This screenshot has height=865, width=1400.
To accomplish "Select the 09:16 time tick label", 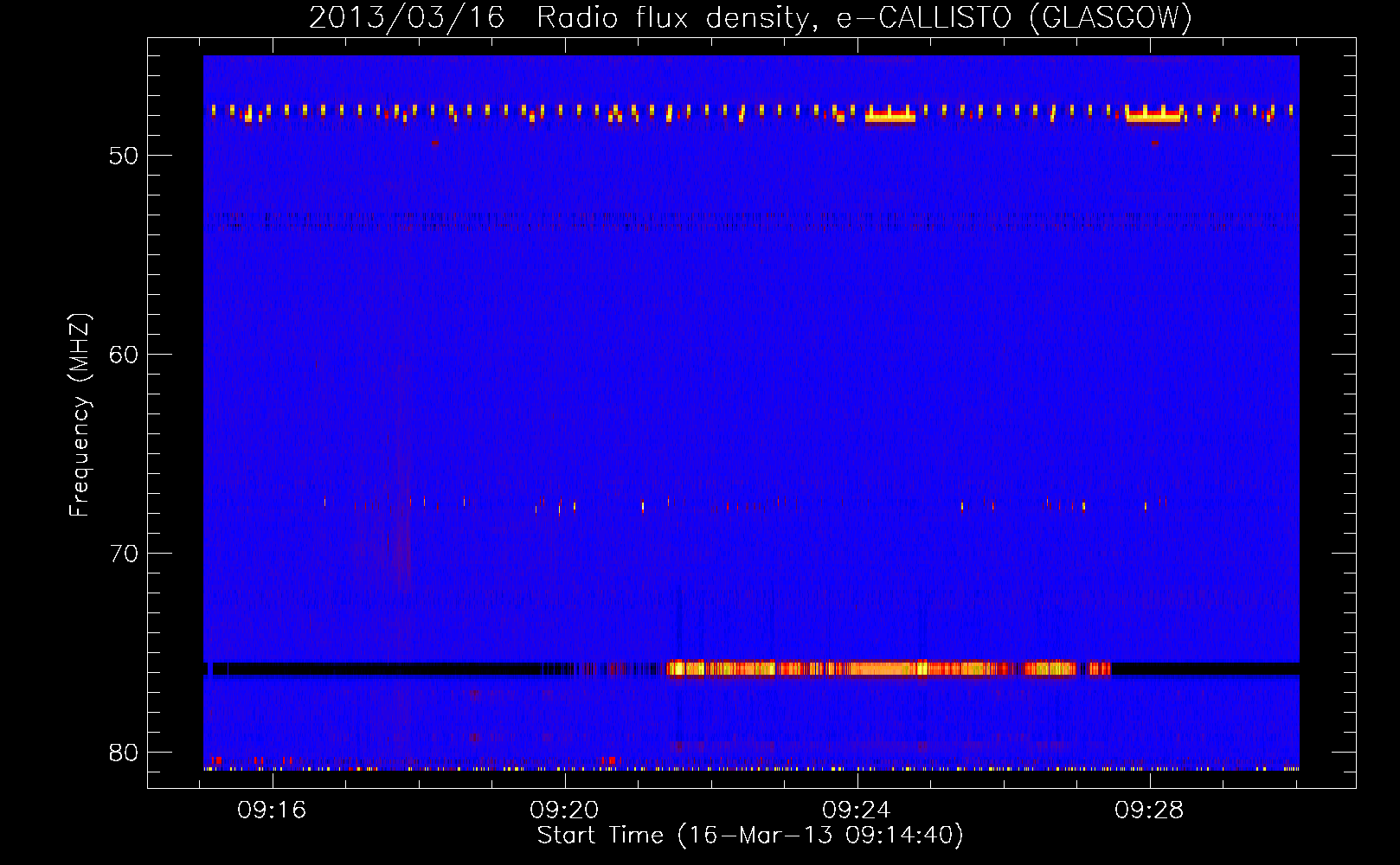I will [x=272, y=811].
